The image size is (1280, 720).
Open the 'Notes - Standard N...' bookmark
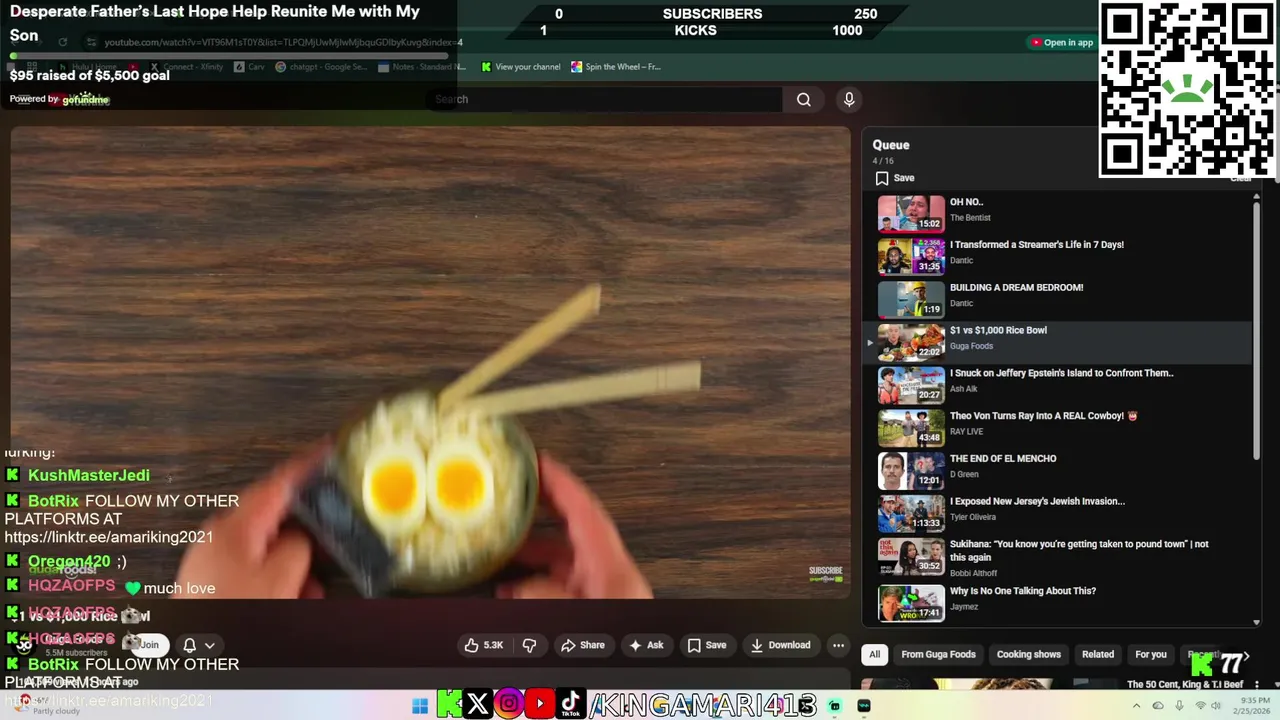point(422,67)
